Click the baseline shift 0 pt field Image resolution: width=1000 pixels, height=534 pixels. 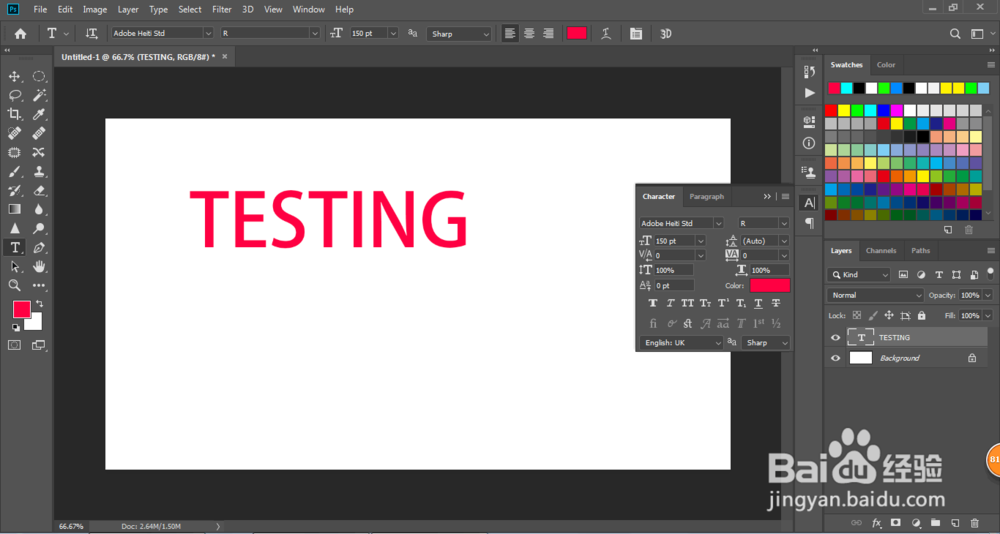673,286
